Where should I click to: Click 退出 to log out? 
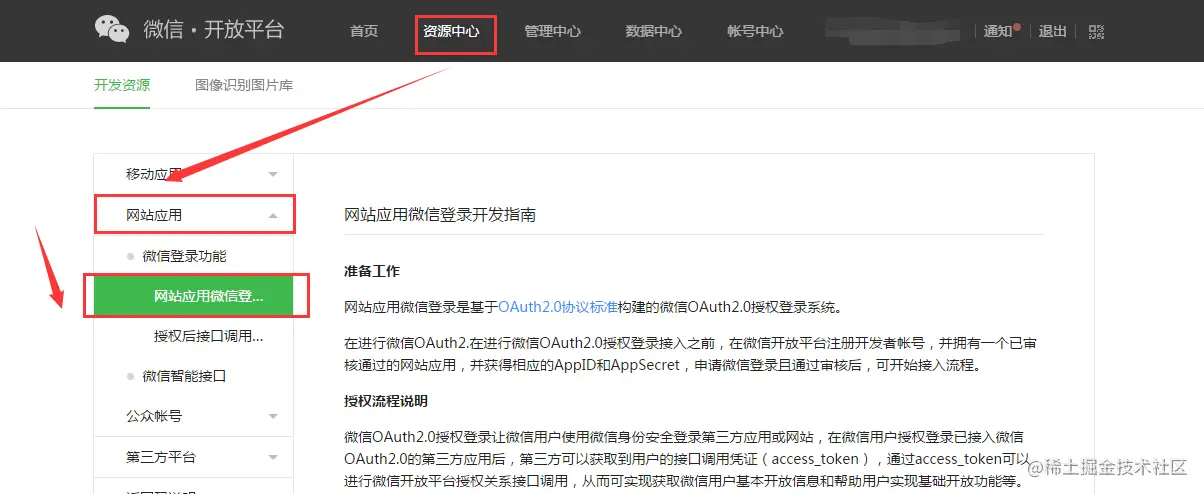click(x=1053, y=31)
